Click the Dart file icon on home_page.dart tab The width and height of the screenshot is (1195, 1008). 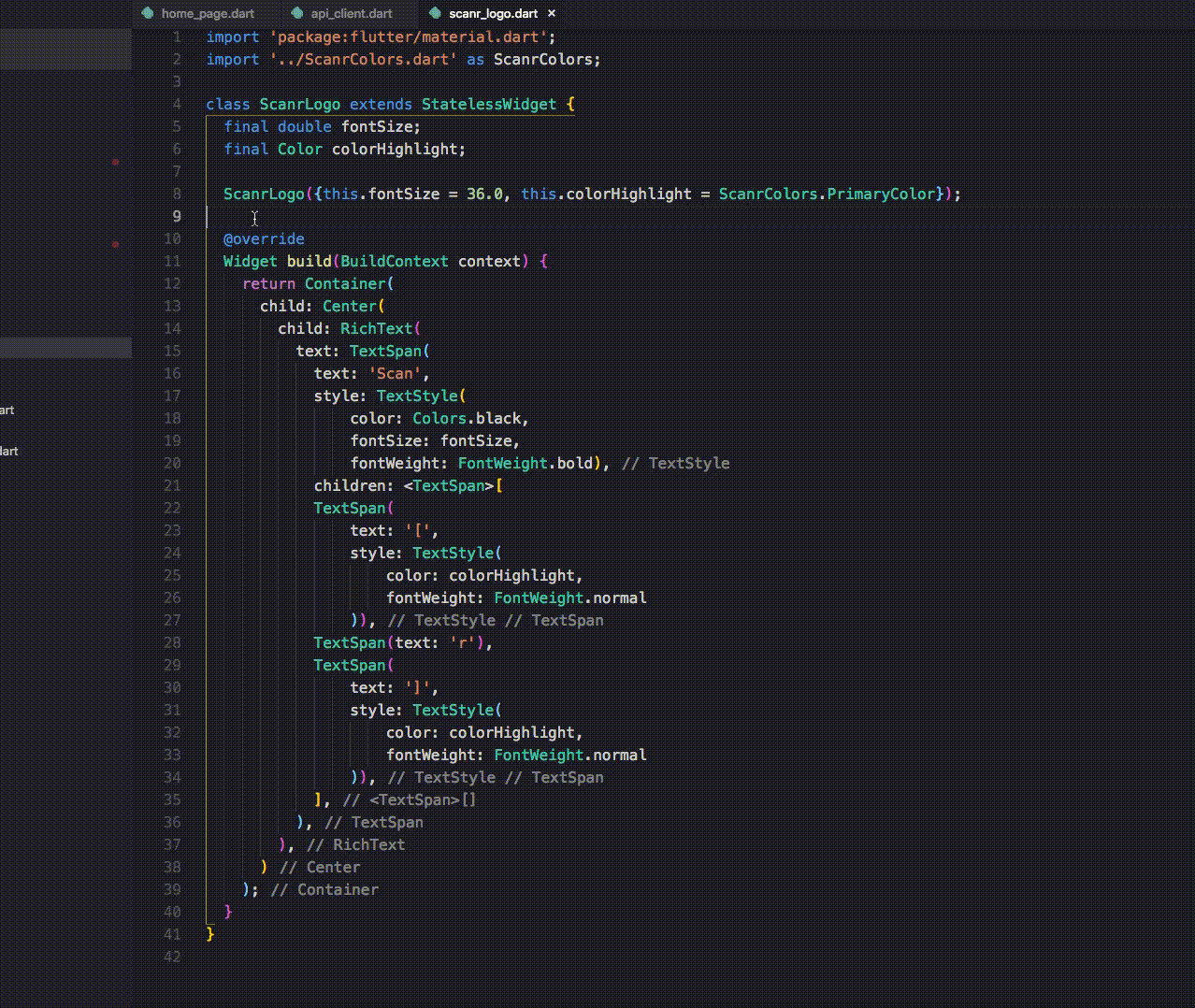coord(147,13)
